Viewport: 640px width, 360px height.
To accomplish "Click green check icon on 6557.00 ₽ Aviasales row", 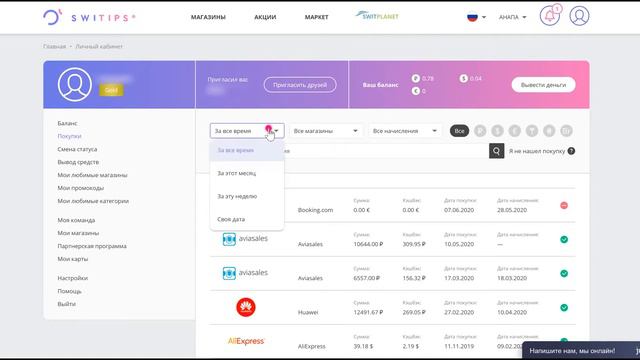I will [564, 273].
